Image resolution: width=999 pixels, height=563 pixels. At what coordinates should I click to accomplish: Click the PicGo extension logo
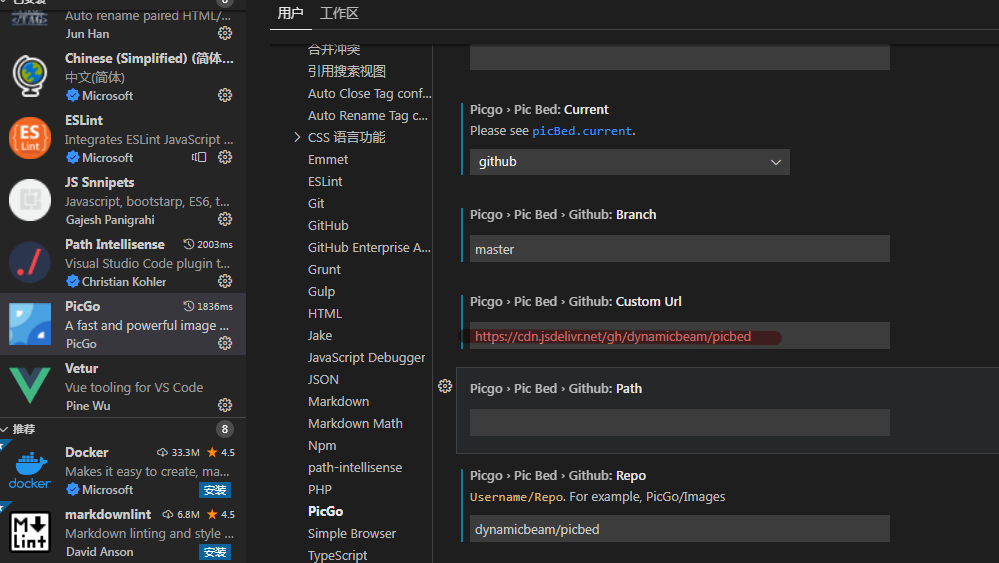click(x=30, y=324)
